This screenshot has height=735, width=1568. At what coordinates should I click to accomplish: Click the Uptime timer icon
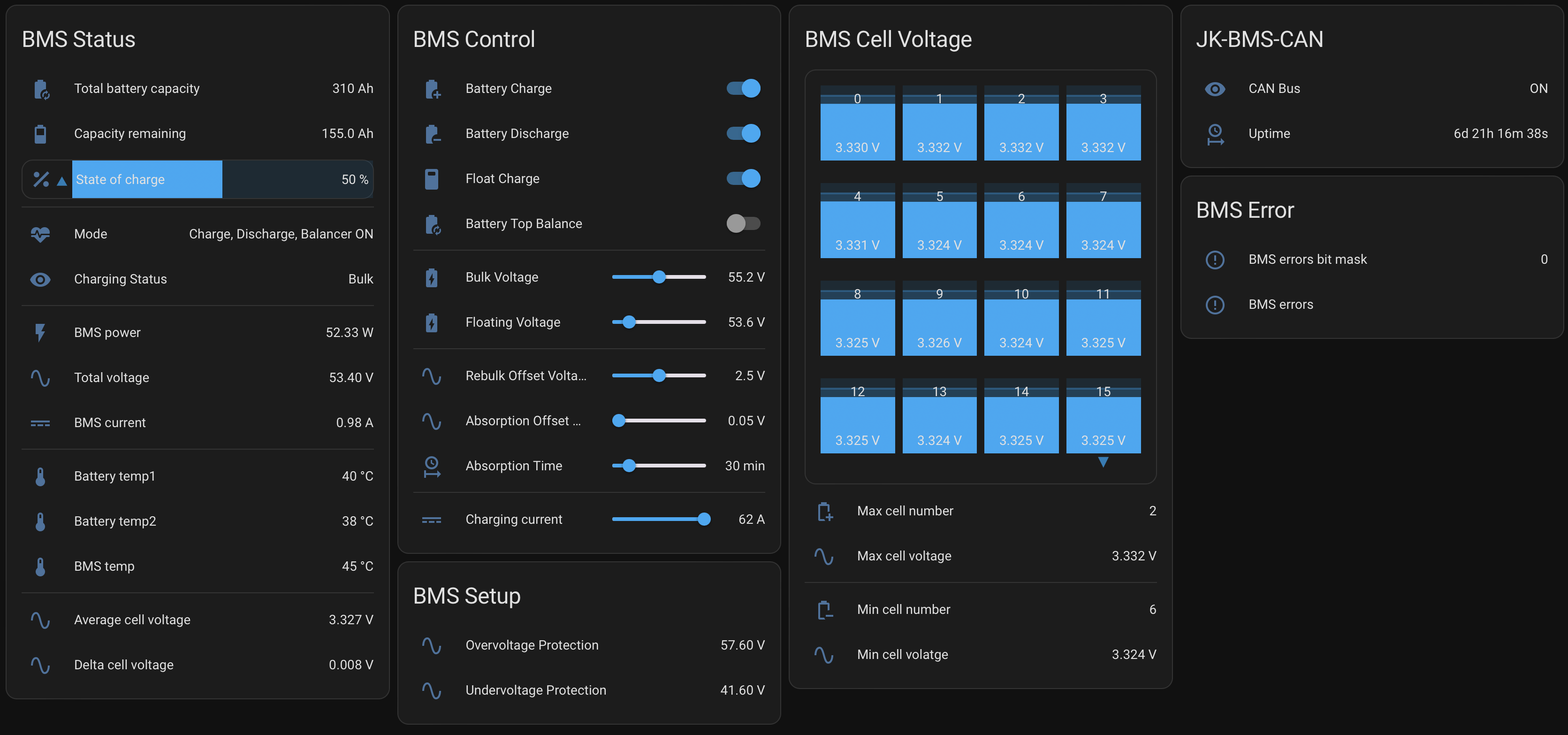pos(1215,134)
